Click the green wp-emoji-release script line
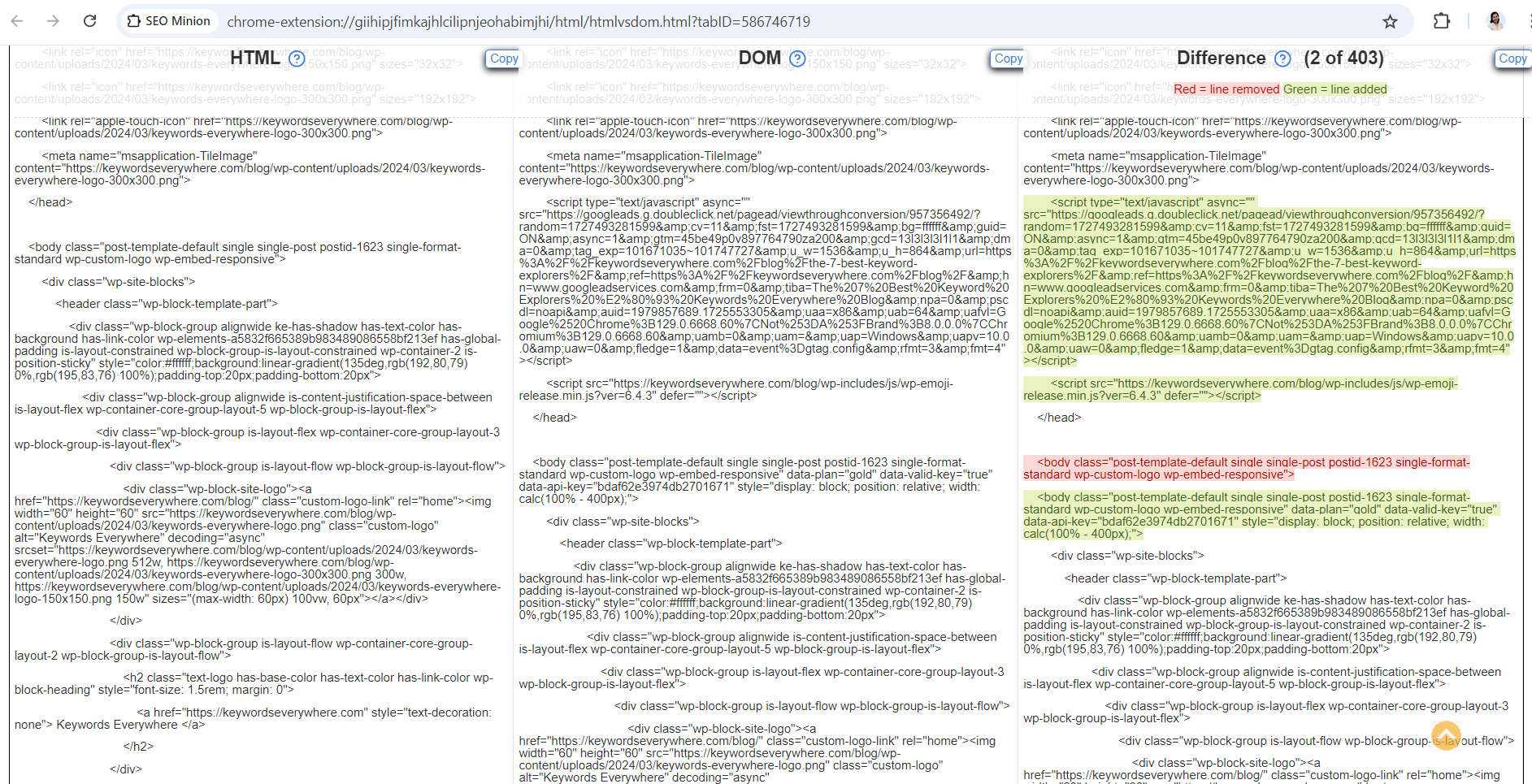The height and width of the screenshot is (784, 1532). click(1240, 389)
